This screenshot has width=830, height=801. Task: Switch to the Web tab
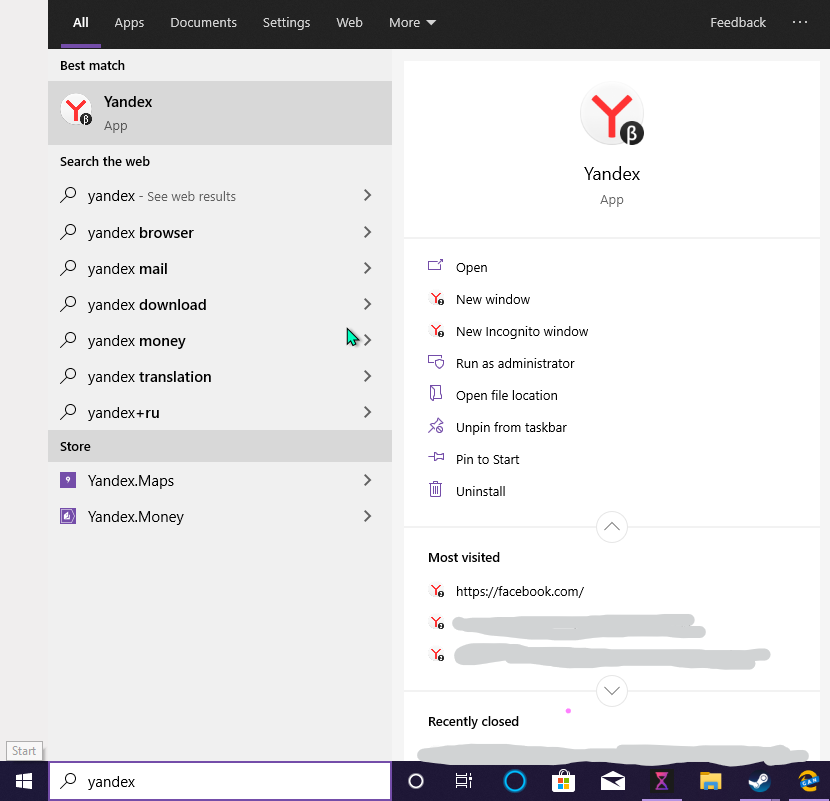pyautogui.click(x=349, y=22)
